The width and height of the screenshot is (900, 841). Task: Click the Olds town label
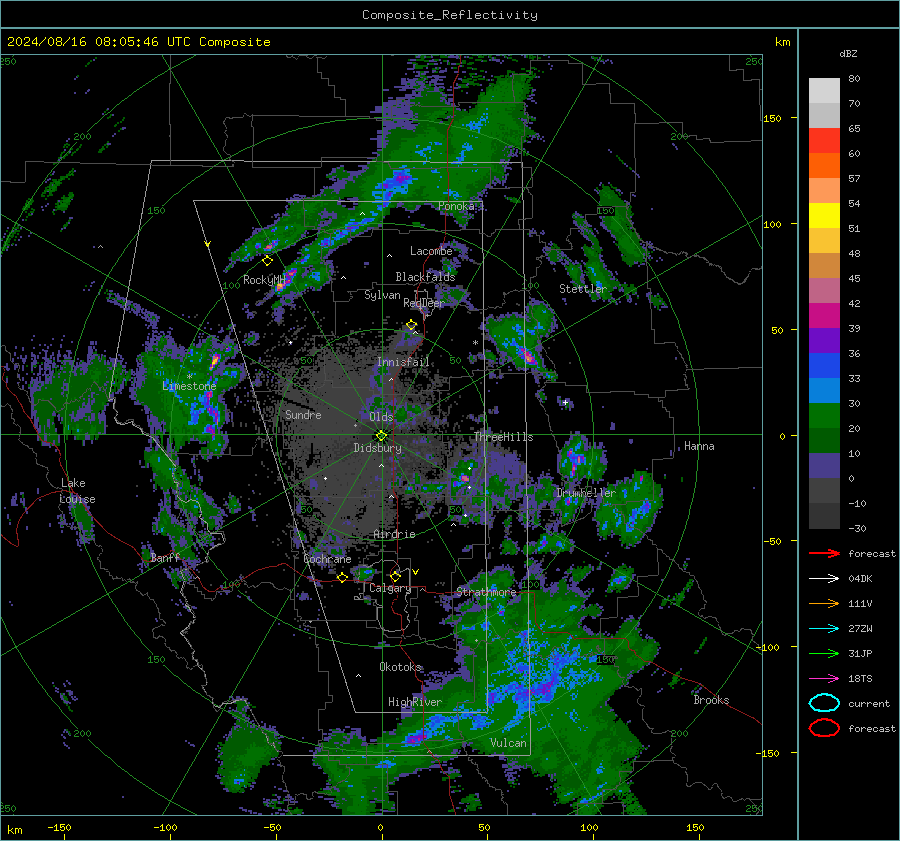(x=381, y=417)
